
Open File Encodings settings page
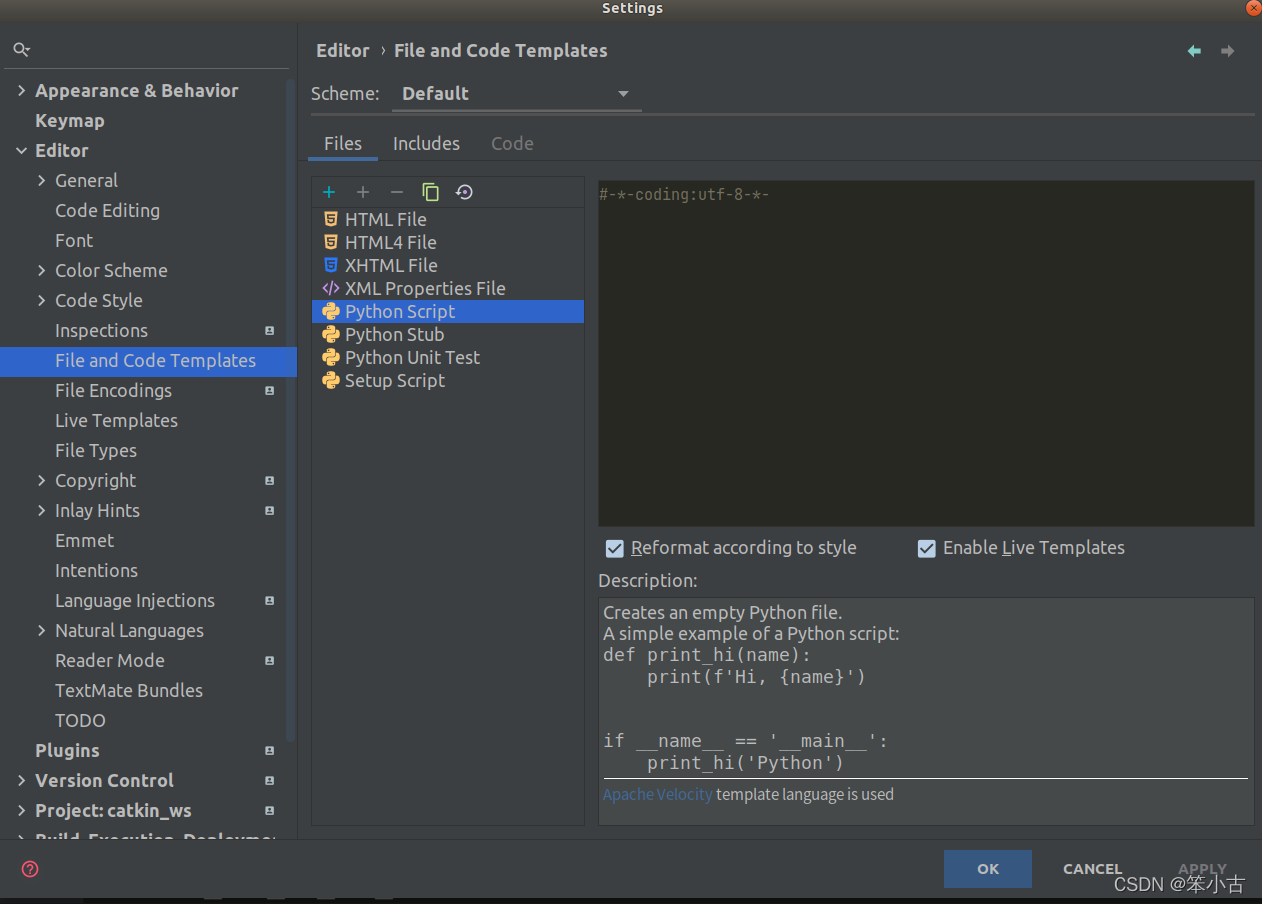[x=113, y=391]
